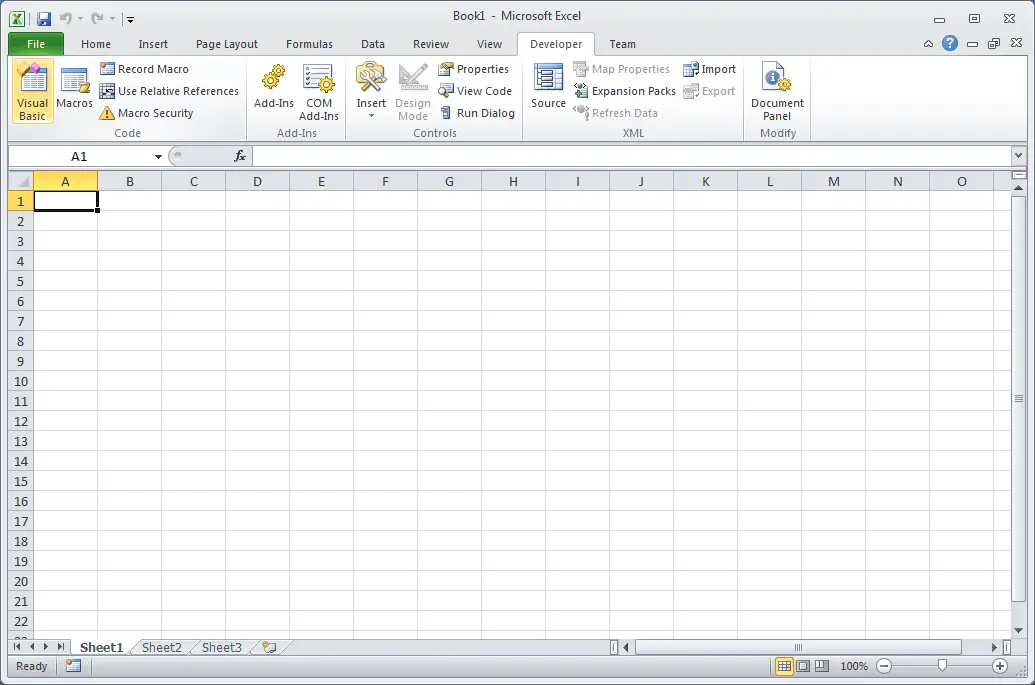This screenshot has height=685, width=1035.
Task: Switch to the Home tab
Action: 96,44
